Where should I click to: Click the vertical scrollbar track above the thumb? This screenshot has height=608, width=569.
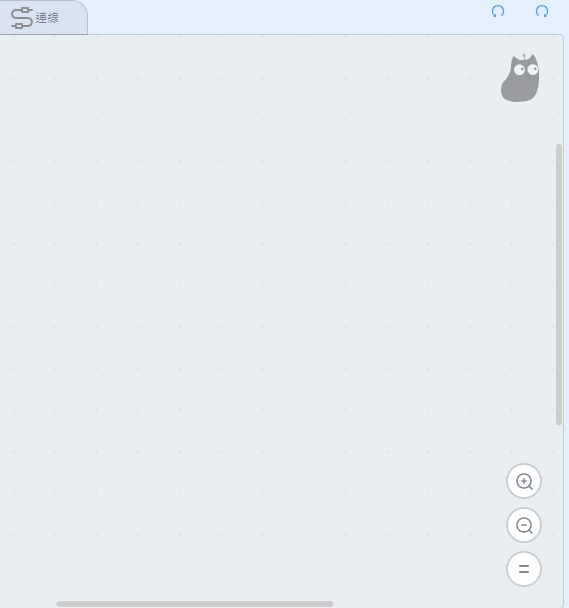[x=559, y=89]
